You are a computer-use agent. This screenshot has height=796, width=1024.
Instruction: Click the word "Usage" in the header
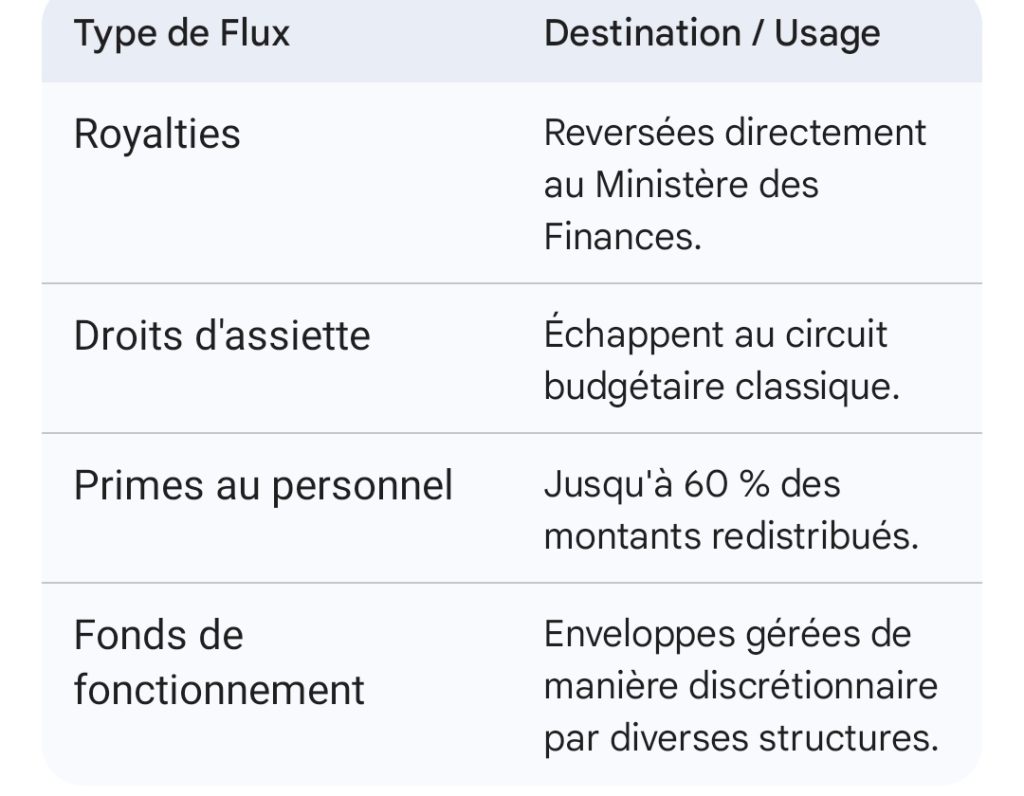tap(828, 34)
